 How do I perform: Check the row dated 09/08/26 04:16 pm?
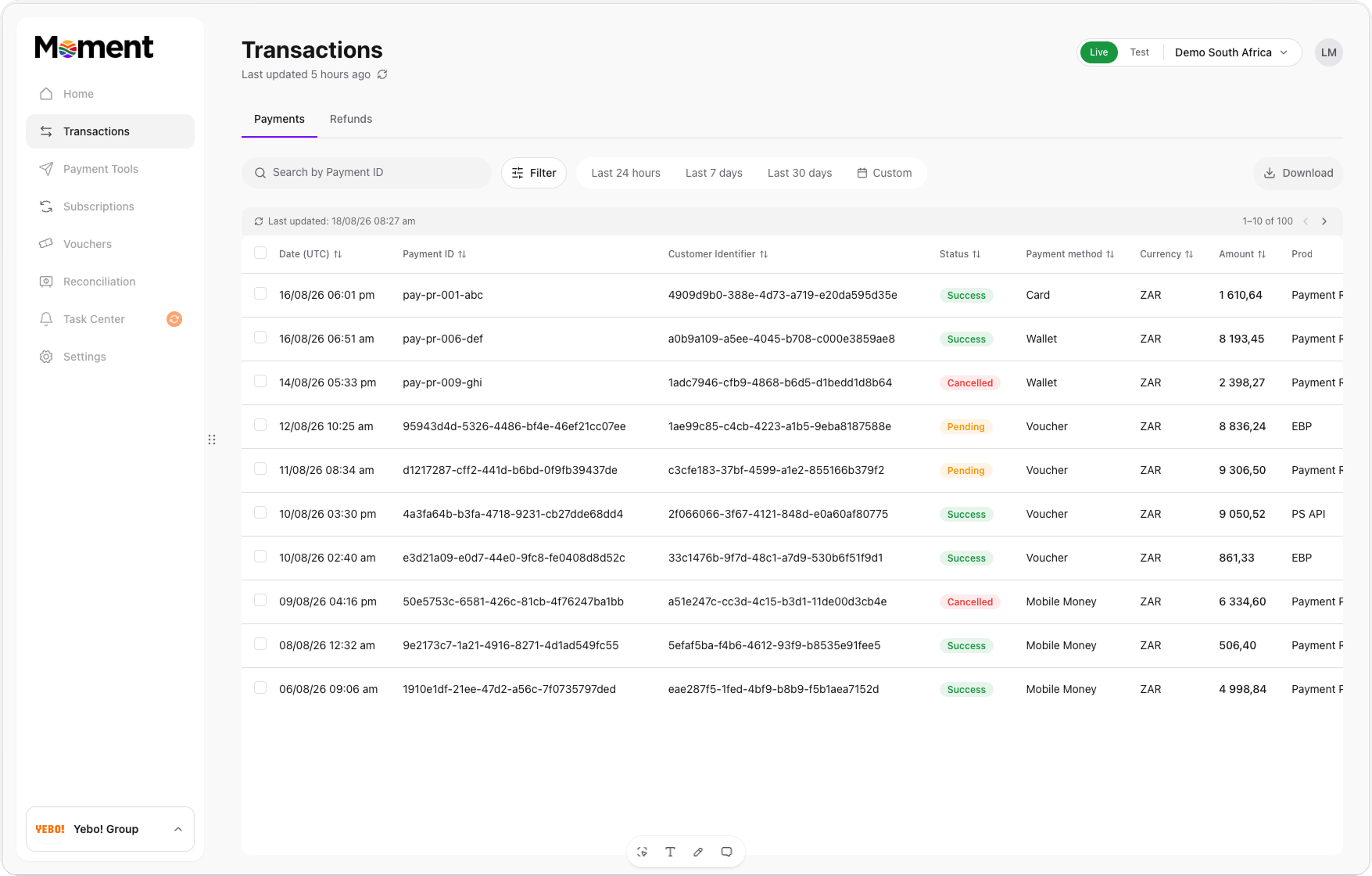[260, 600]
